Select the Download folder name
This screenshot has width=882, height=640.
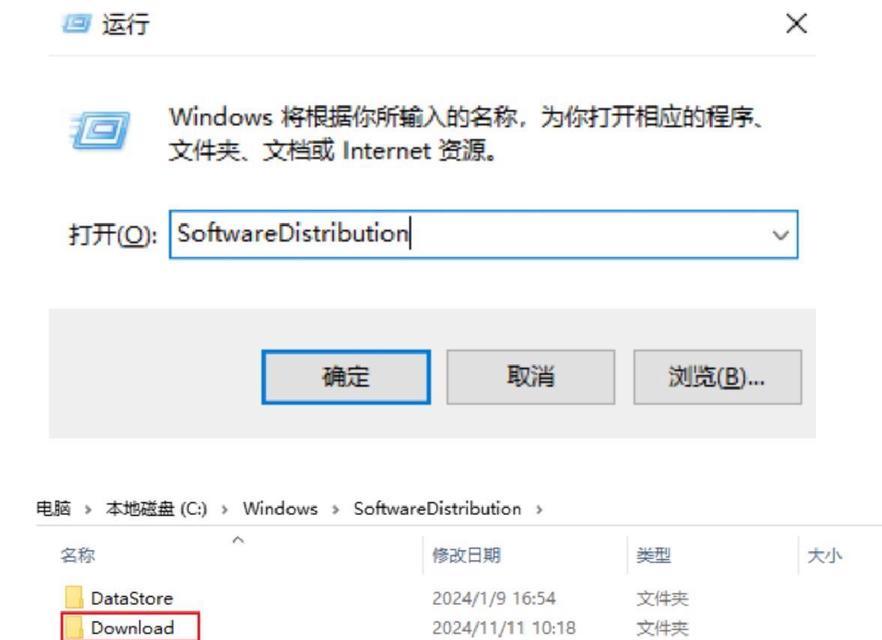(x=133, y=628)
